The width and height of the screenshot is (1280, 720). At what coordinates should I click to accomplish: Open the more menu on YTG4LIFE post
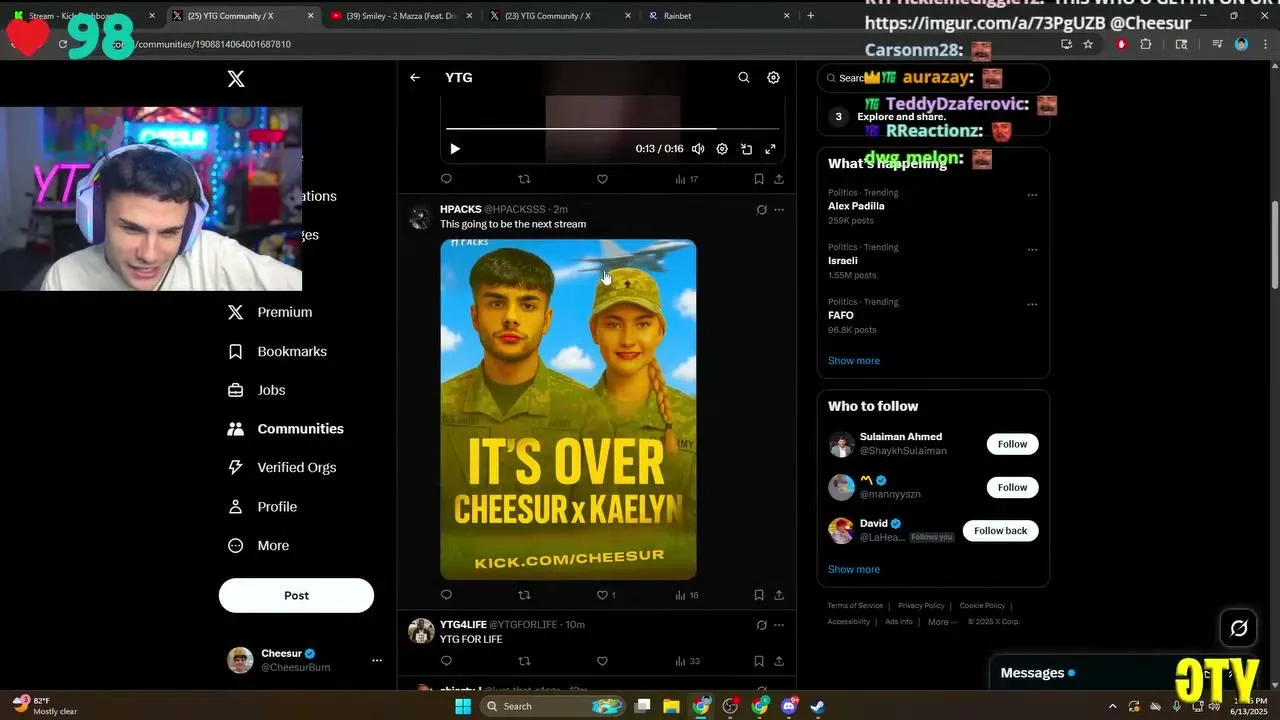[779, 625]
